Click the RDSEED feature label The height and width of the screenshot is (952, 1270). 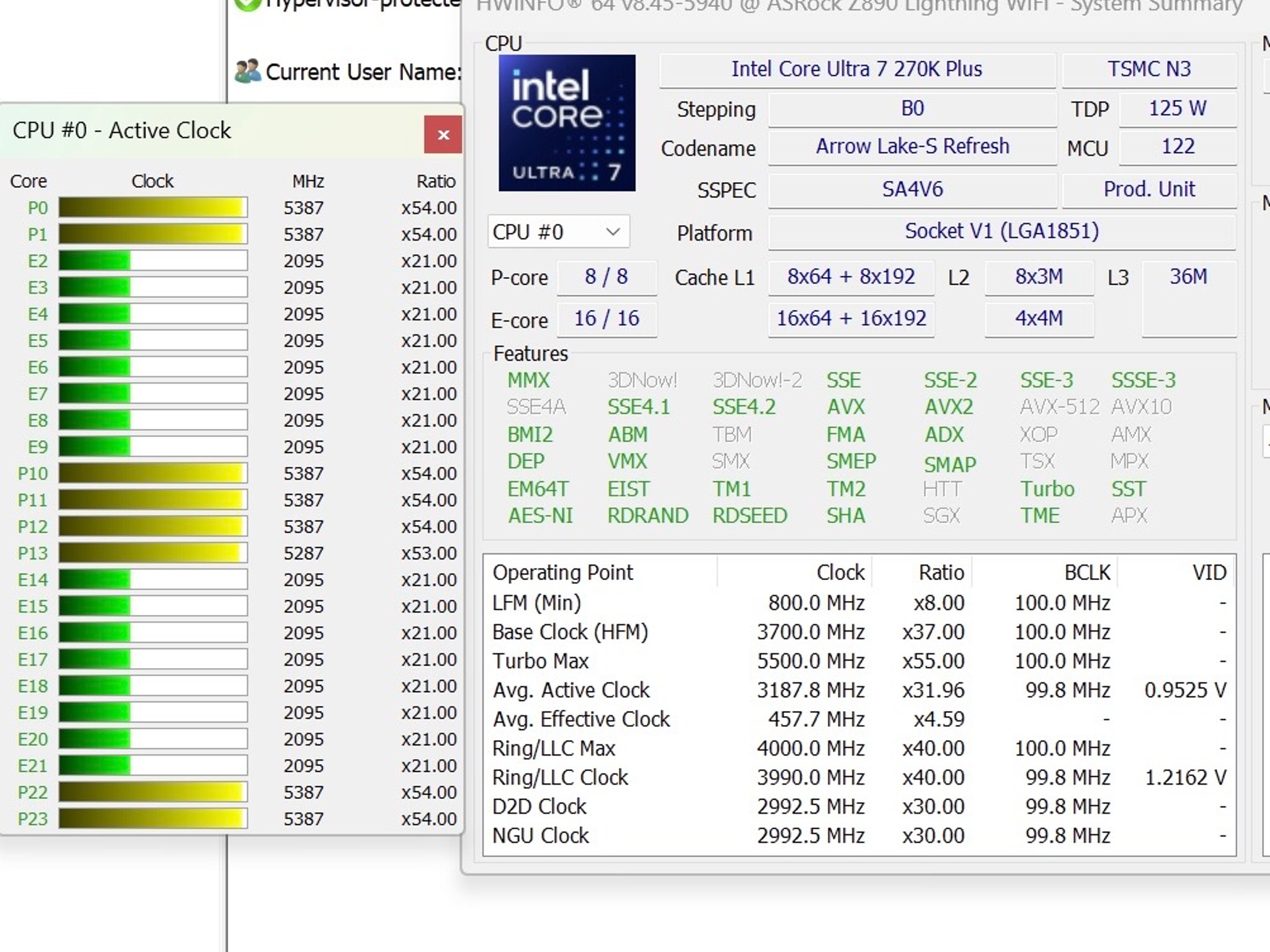pyautogui.click(x=750, y=516)
